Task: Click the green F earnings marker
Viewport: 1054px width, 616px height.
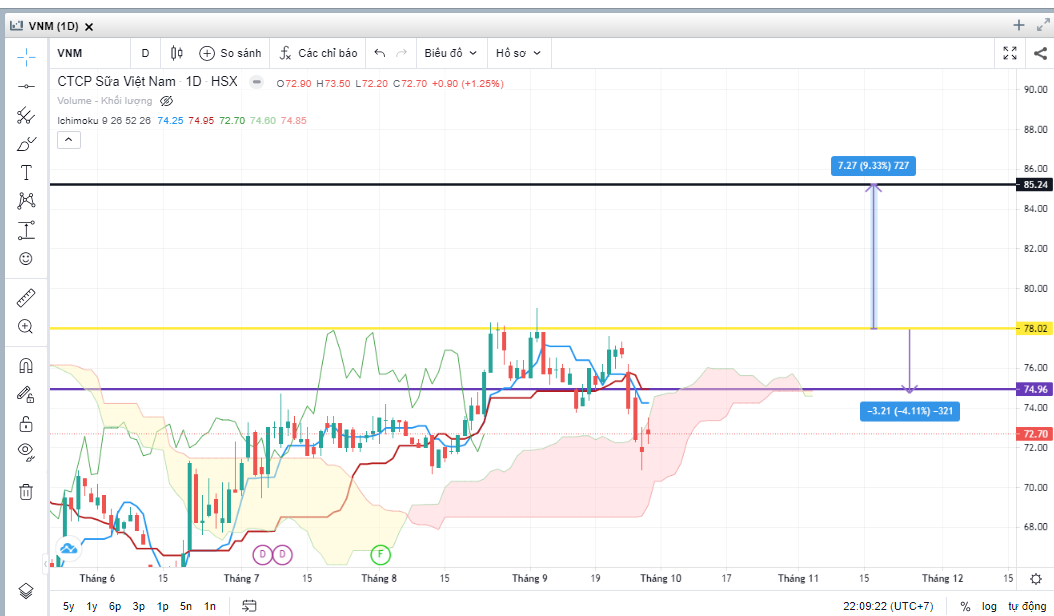Action: click(x=380, y=555)
